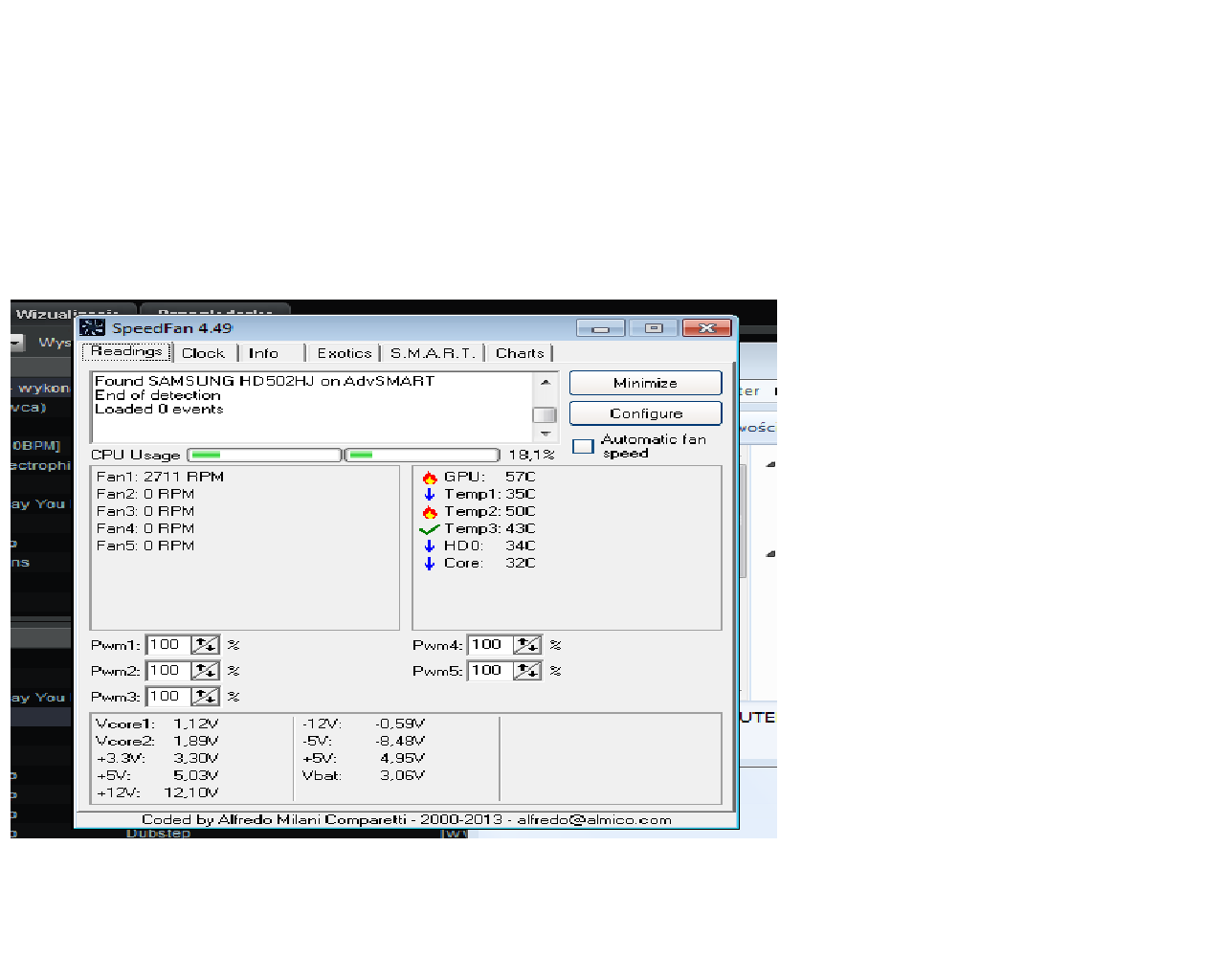Click the Pwm4 spinner arrows
The width and height of the screenshot is (1225, 980).
pyautogui.click(x=527, y=645)
